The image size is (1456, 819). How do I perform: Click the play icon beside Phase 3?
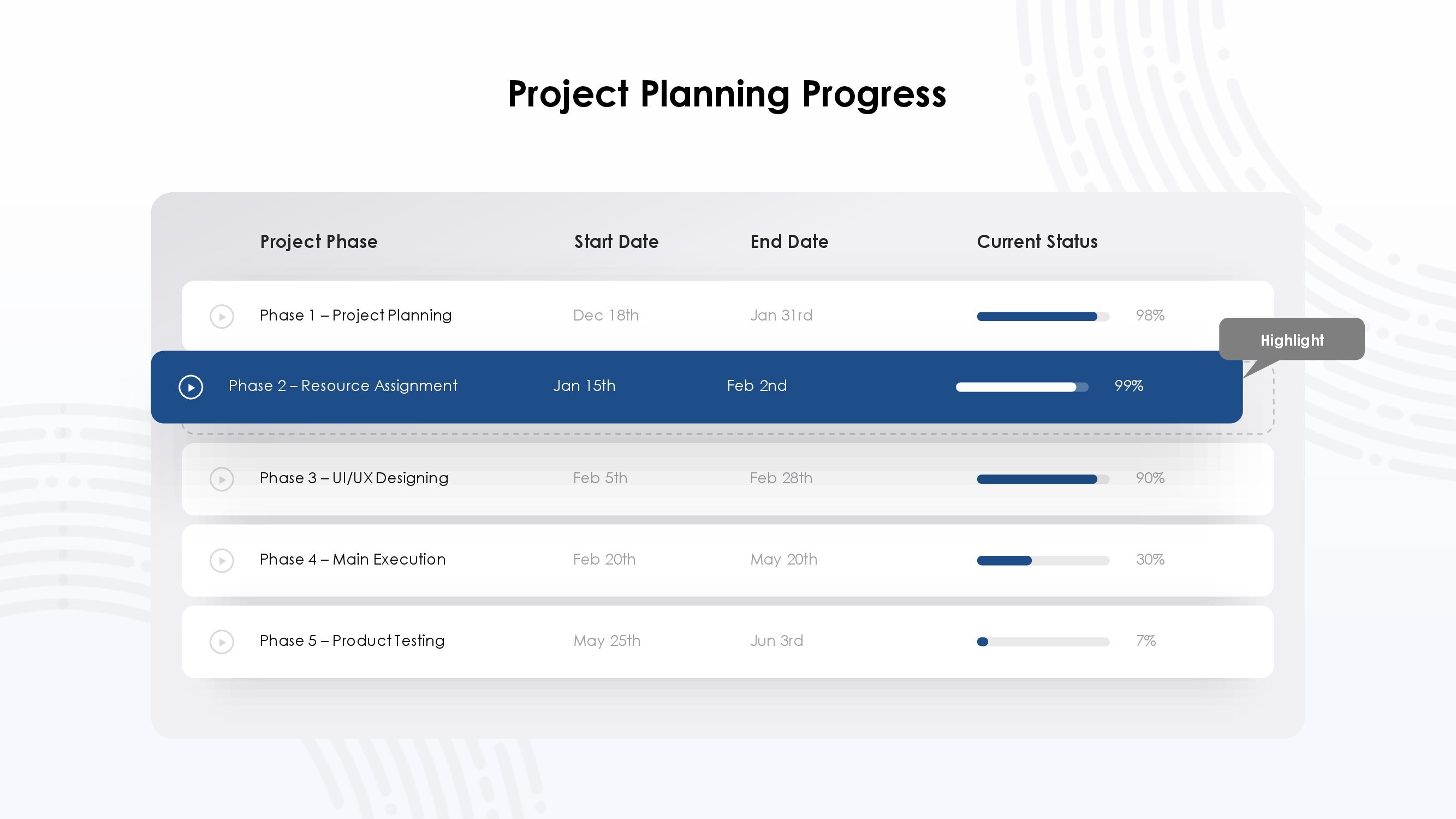pos(222,479)
